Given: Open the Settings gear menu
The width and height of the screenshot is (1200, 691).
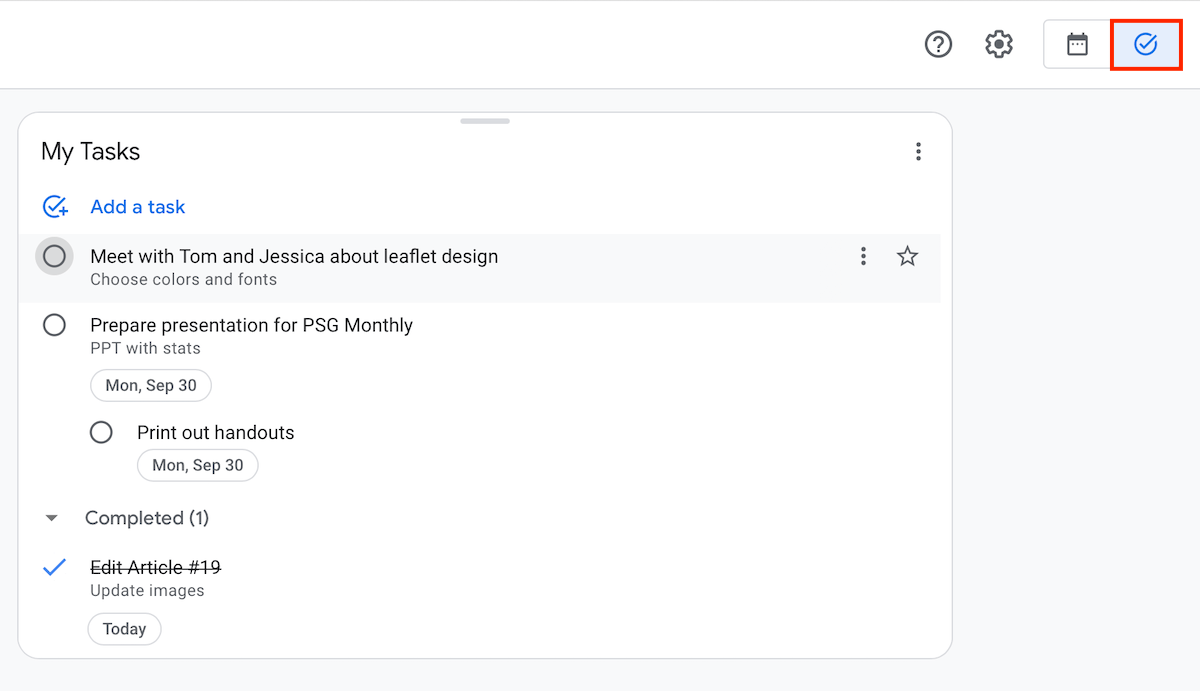Looking at the screenshot, I should click(999, 44).
